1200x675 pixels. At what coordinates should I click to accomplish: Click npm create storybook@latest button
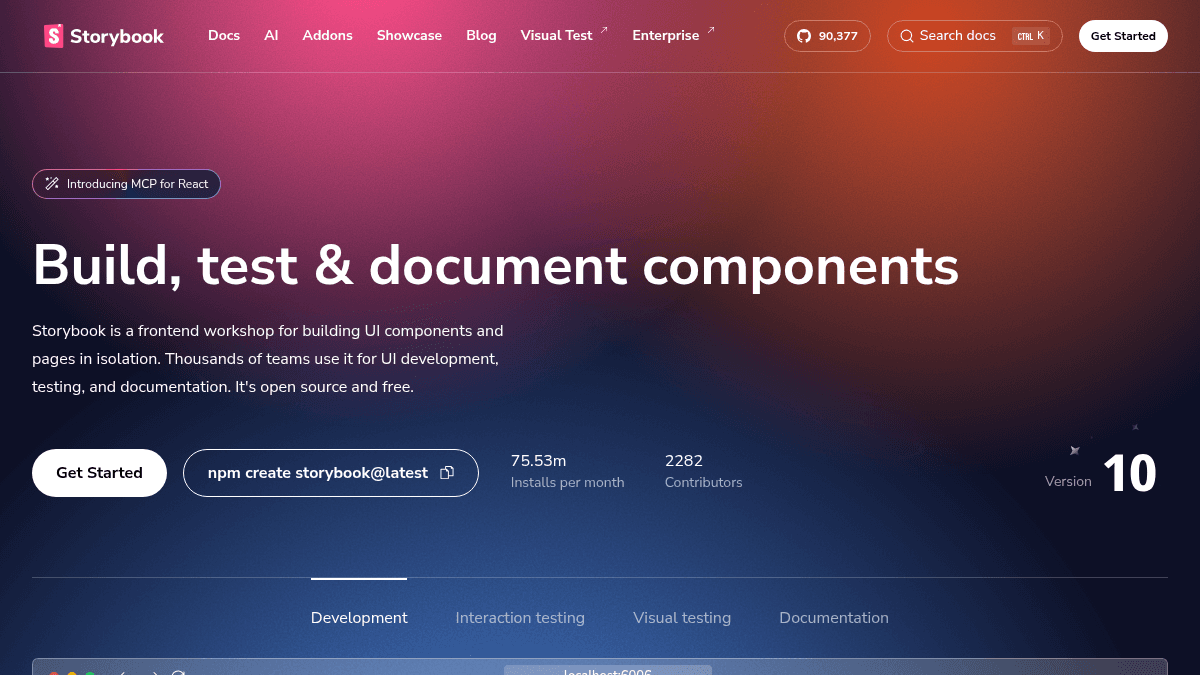331,473
